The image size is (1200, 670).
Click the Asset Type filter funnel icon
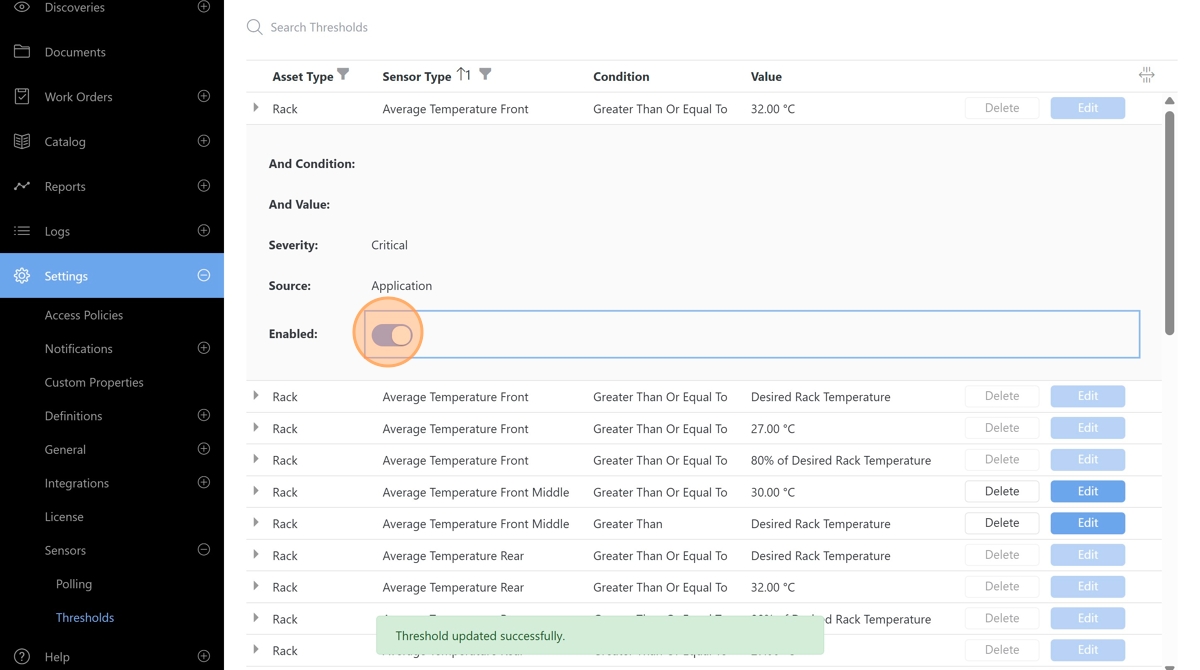[343, 75]
